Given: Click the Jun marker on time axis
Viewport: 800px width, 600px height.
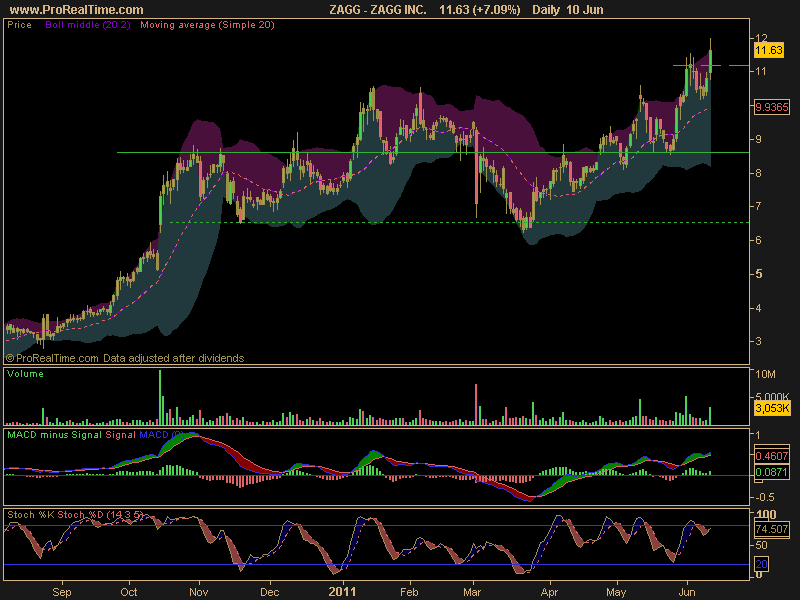Looking at the screenshot, I should pos(687,592).
